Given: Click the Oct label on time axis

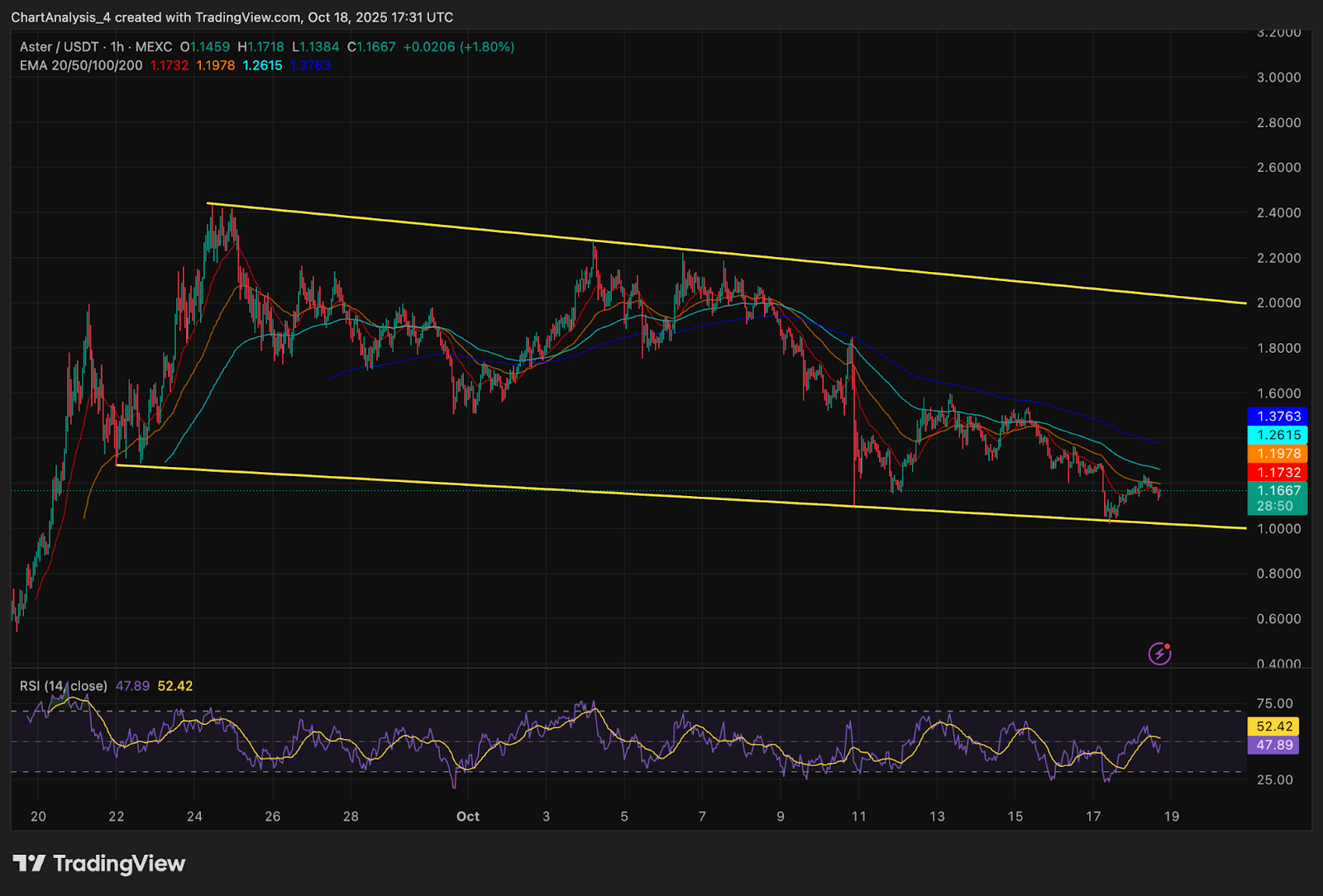Looking at the screenshot, I should click(468, 817).
